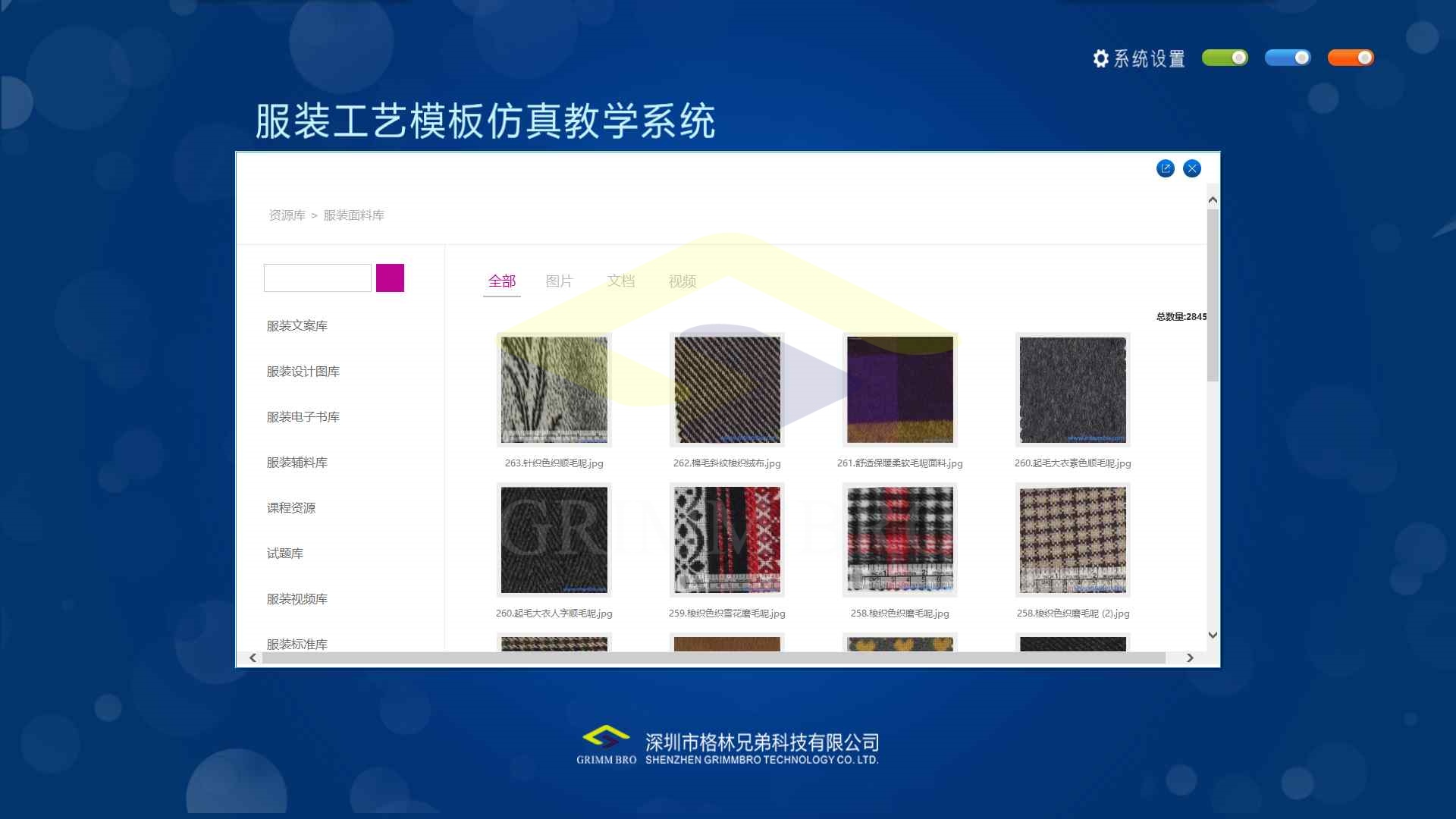
Task: Click the horizontal scroll right arrow
Action: [1190, 658]
